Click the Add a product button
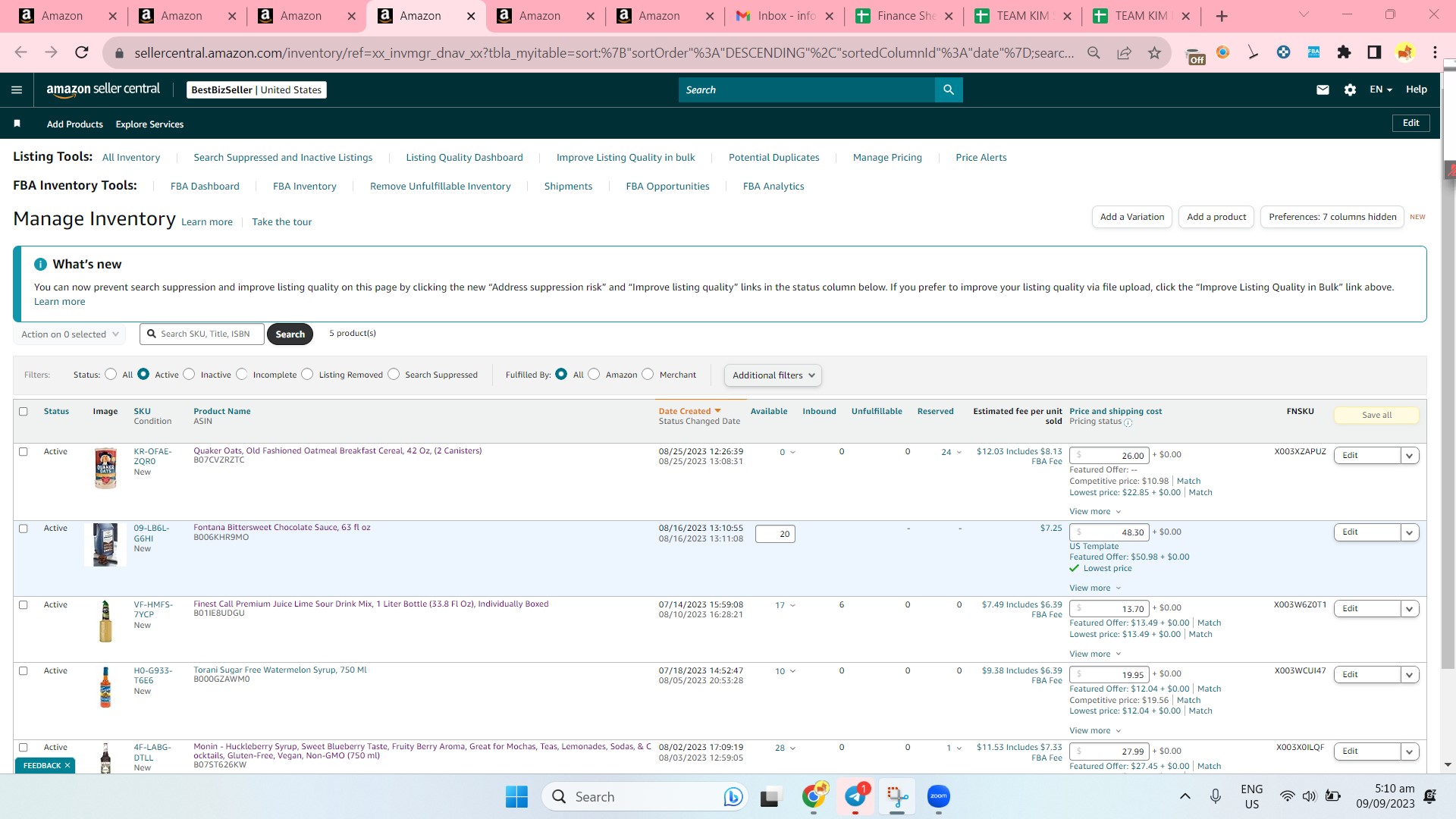 coord(1216,217)
